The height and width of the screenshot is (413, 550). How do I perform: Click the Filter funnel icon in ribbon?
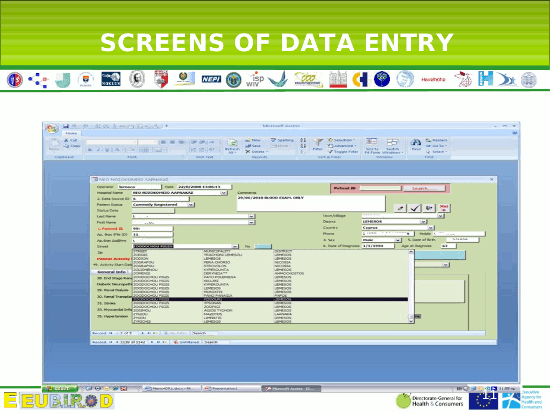tap(318, 144)
